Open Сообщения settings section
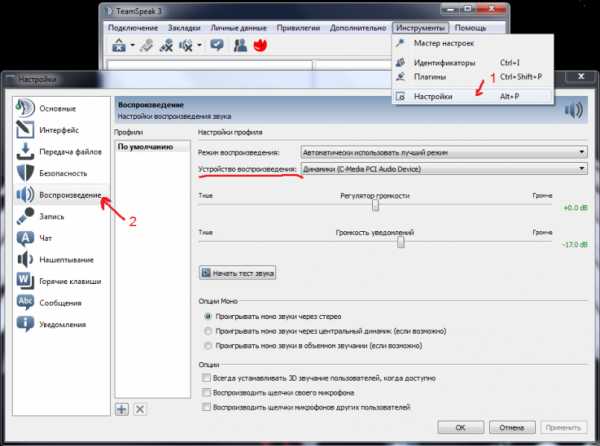Screen dimensions: 600x446 (61, 303)
